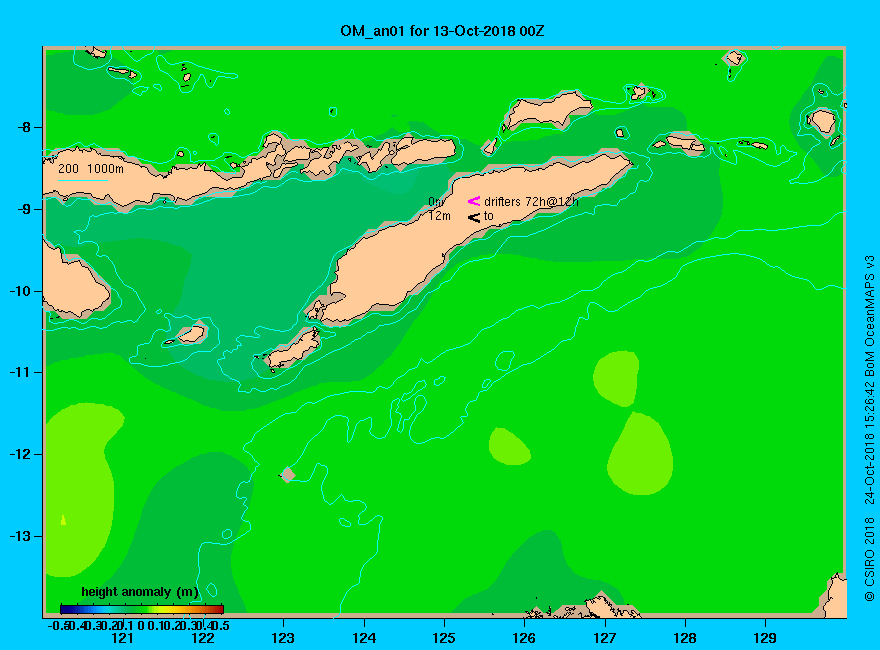
Task: Click longitude label 124
Action: coord(364,638)
